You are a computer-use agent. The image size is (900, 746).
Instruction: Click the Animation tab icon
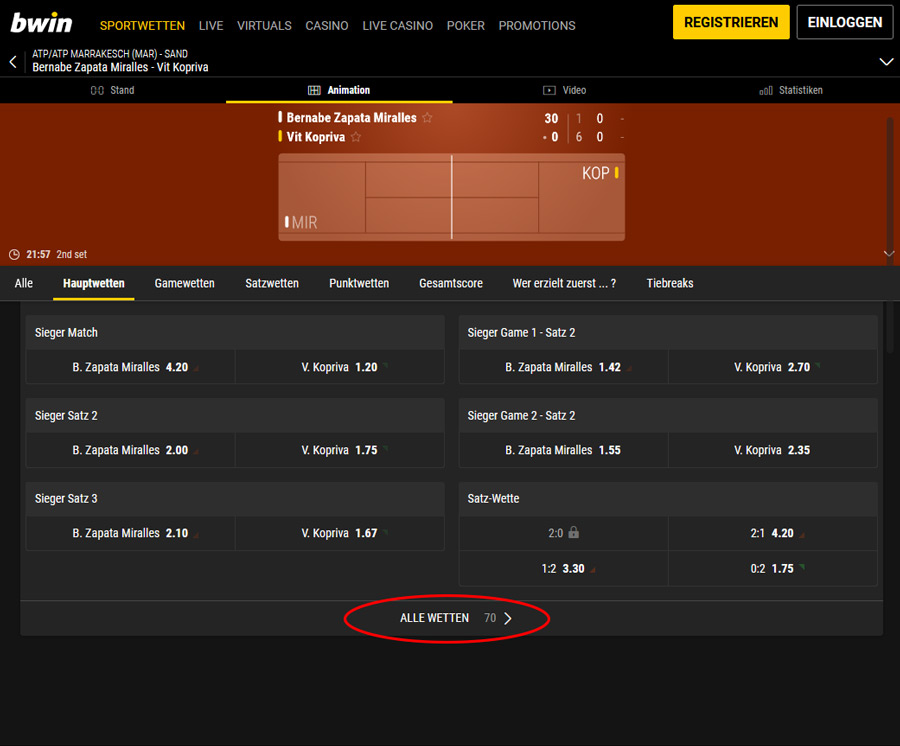coord(314,90)
